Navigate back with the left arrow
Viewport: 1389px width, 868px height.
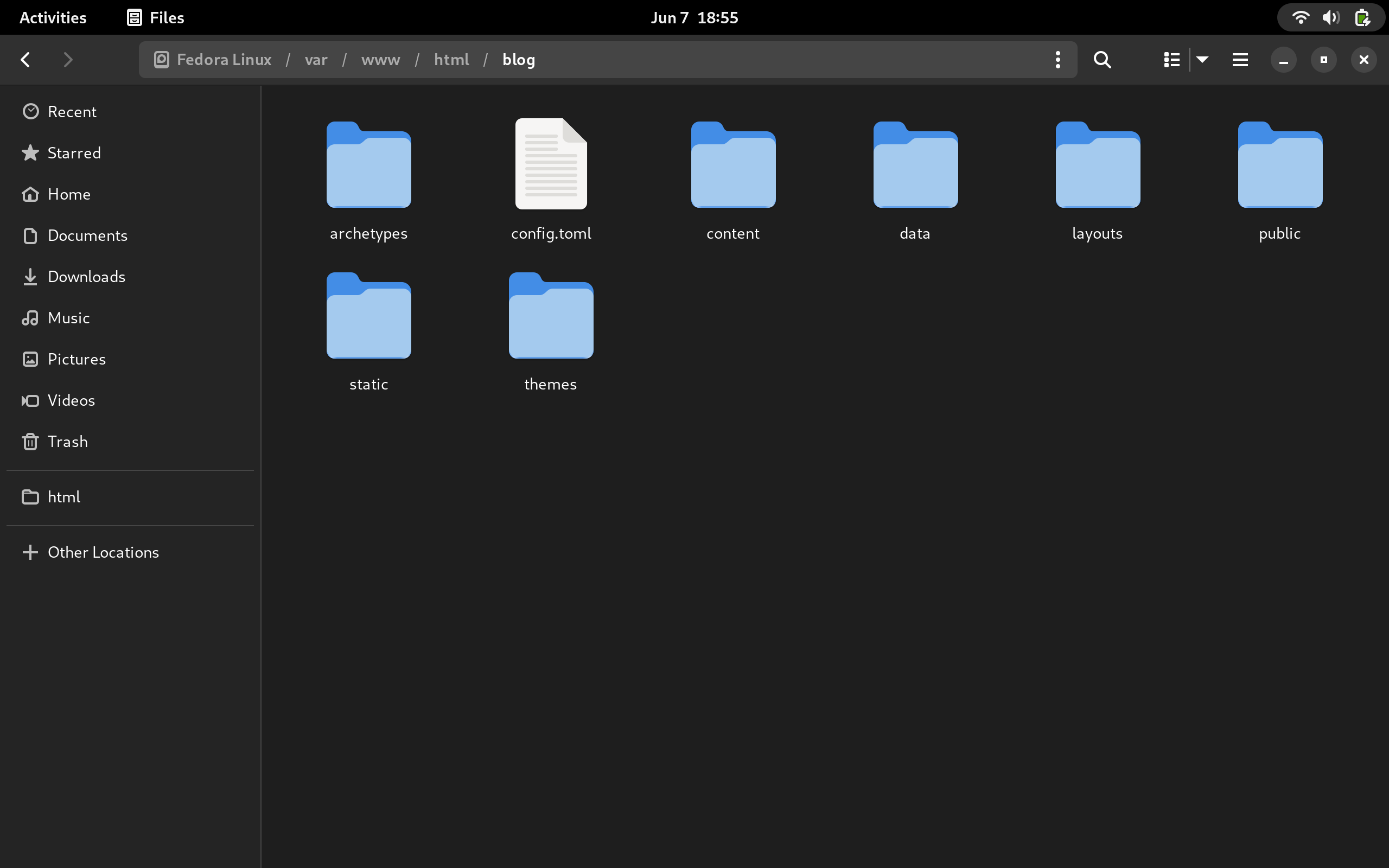(26, 59)
